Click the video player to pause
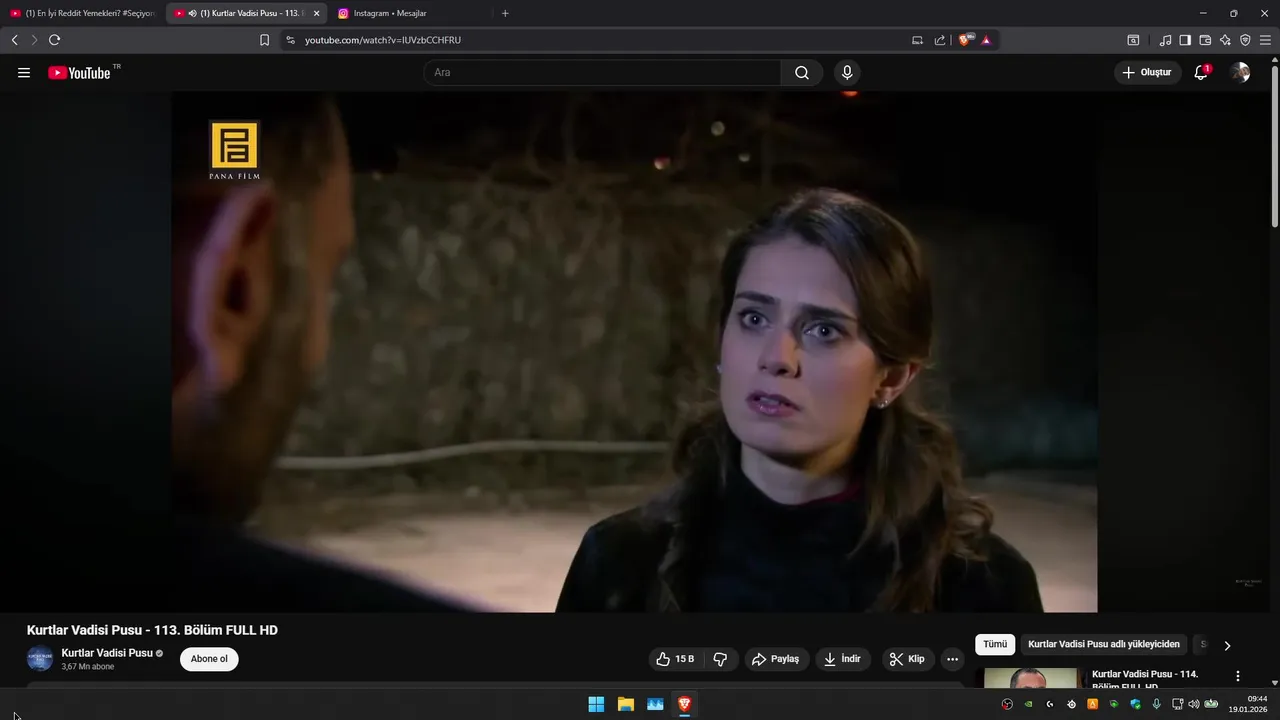 point(634,352)
